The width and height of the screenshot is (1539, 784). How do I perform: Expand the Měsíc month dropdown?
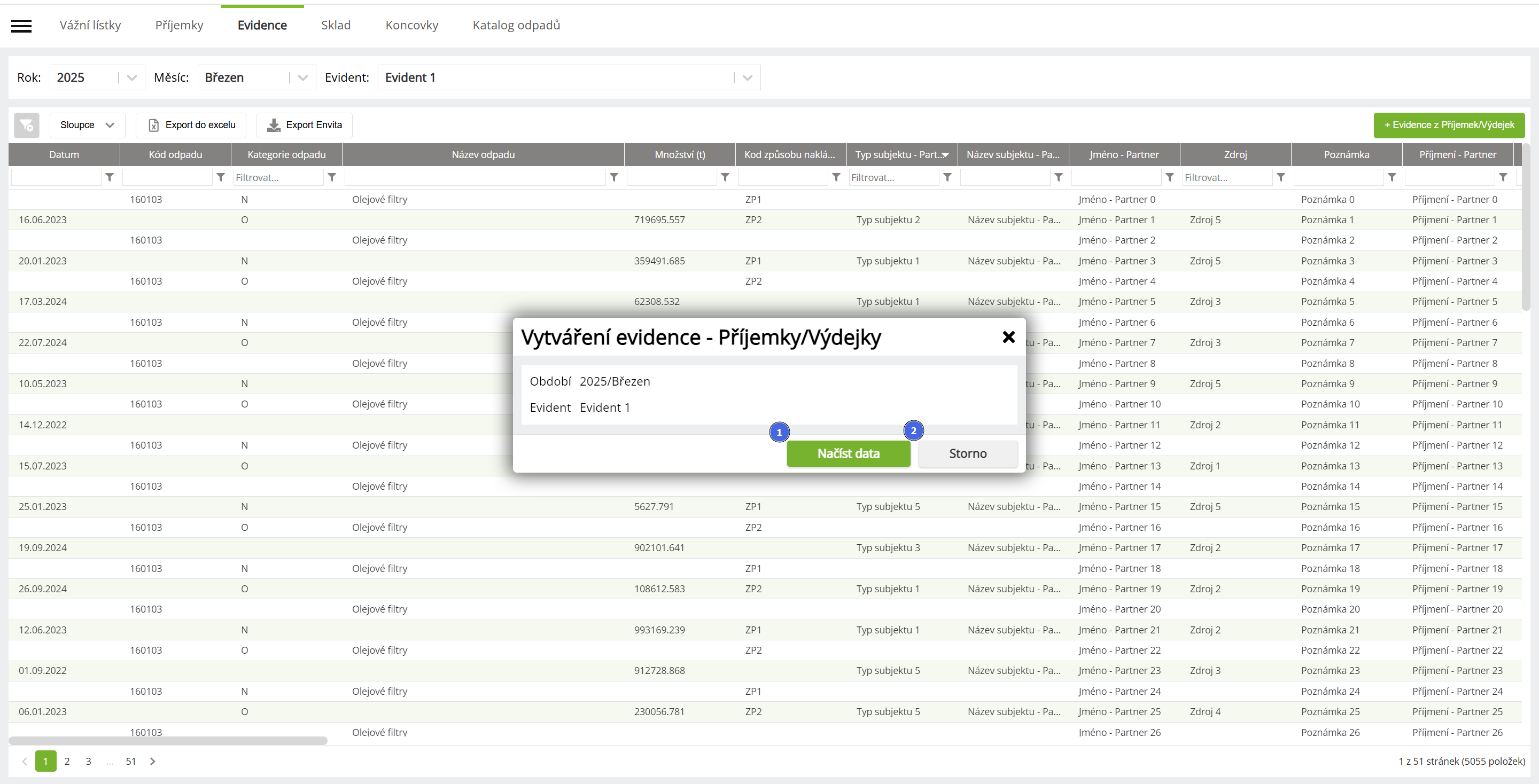click(303, 77)
